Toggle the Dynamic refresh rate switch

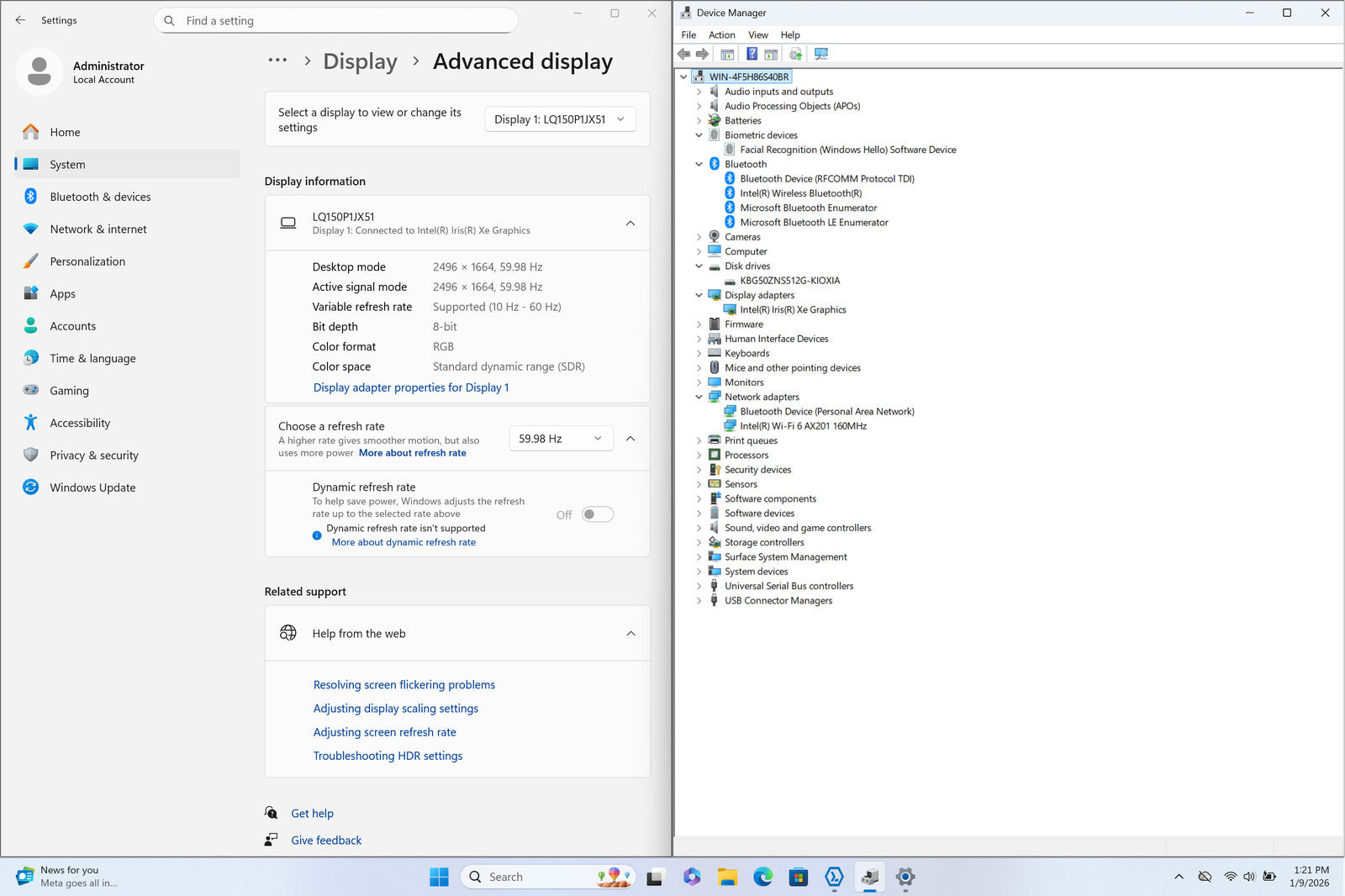pyautogui.click(x=598, y=514)
